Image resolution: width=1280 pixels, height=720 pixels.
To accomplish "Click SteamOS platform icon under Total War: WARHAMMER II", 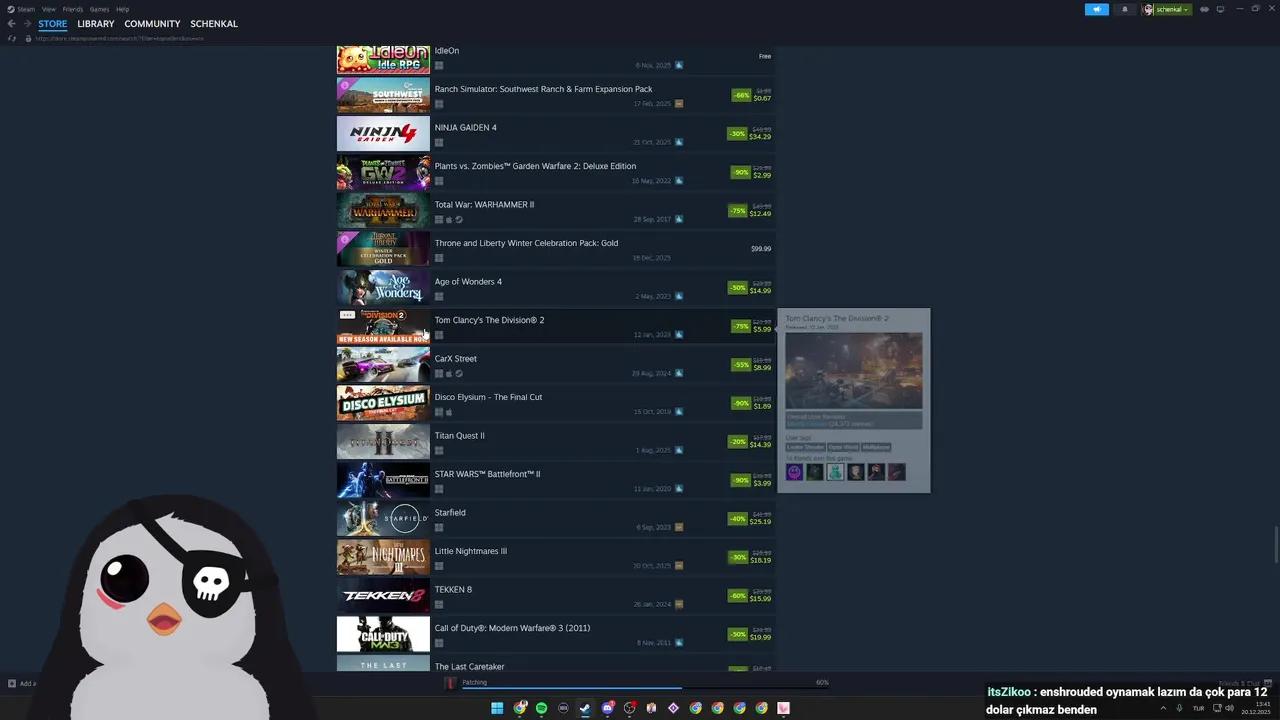I will click(459, 220).
